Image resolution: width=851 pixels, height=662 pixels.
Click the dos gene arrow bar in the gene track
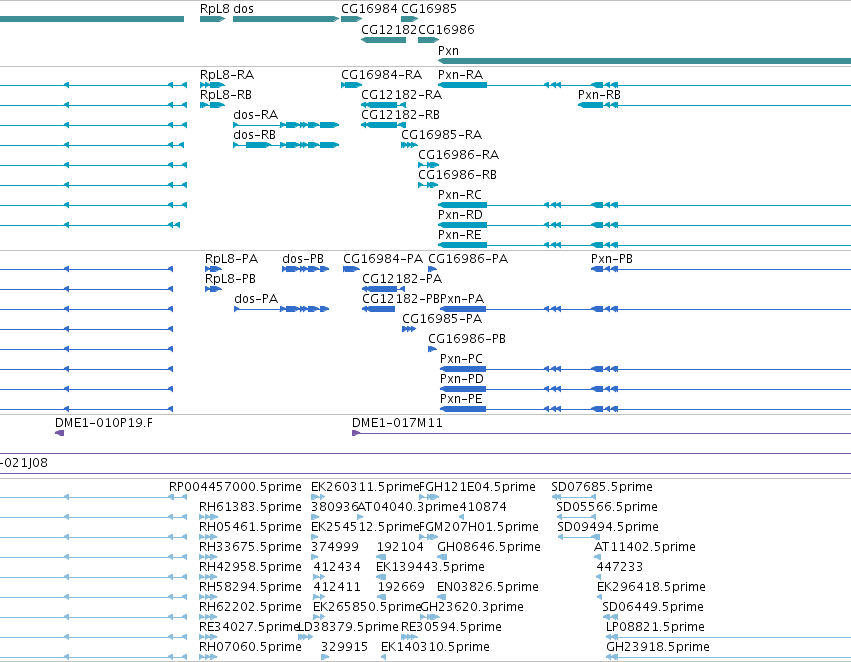[x=285, y=19]
